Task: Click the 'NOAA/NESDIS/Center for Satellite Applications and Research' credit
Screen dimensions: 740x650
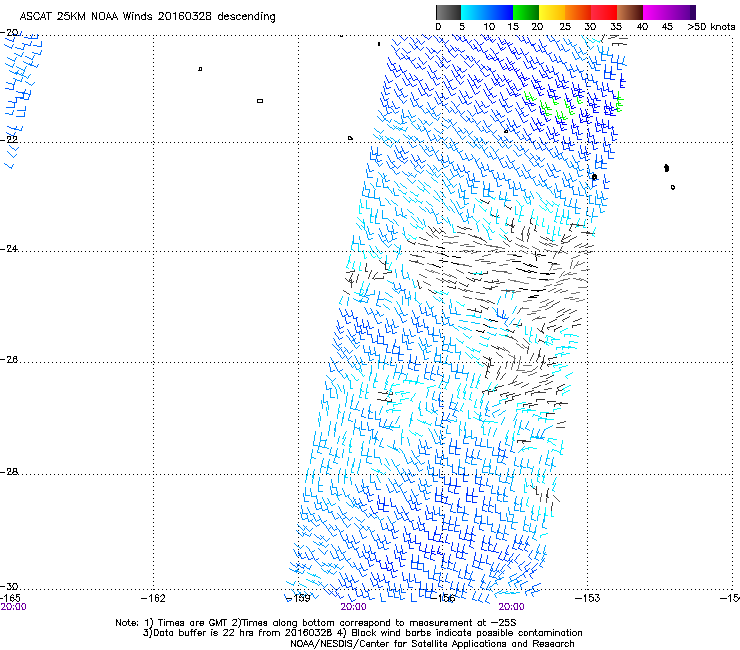Action: pos(432,644)
